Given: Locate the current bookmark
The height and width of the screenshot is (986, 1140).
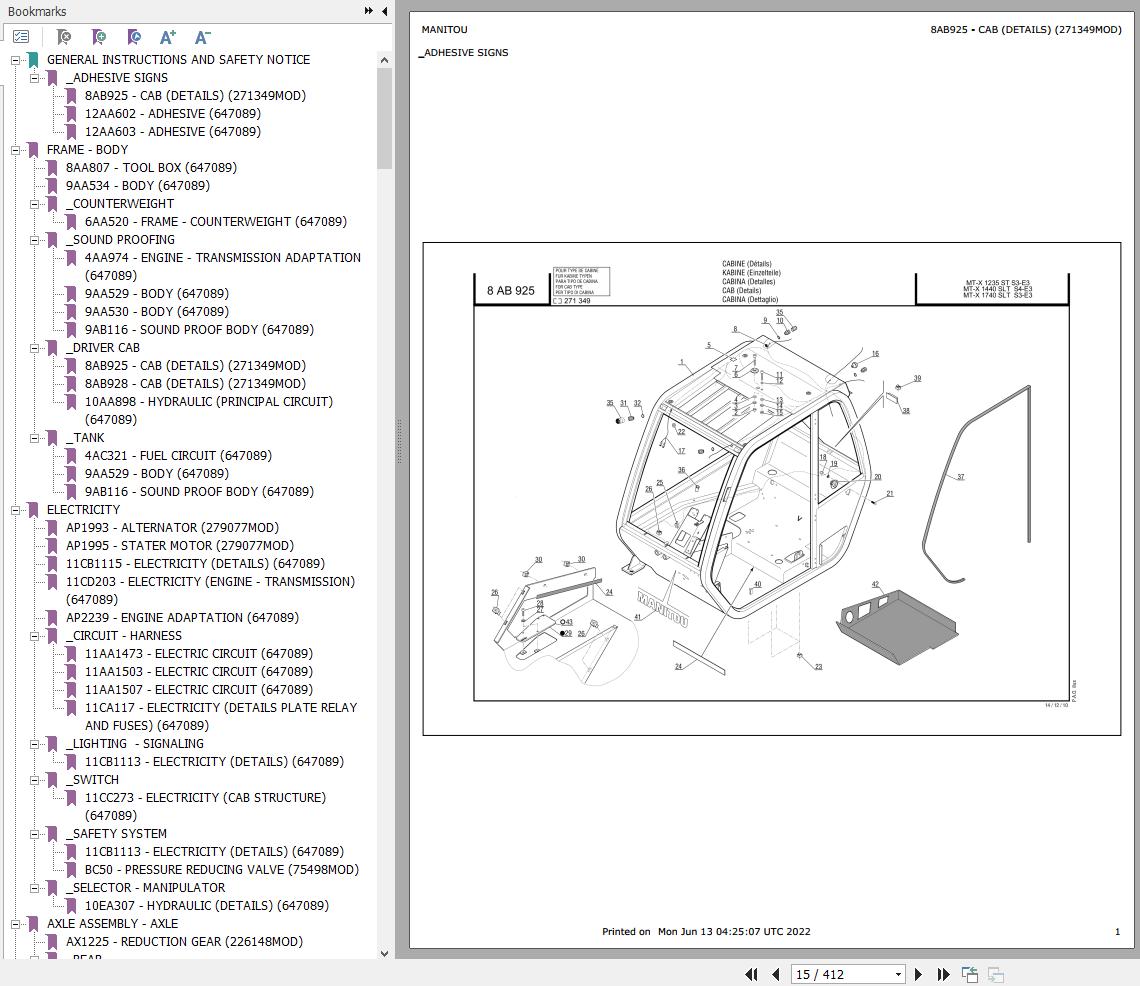Looking at the screenshot, I should coord(133,37).
